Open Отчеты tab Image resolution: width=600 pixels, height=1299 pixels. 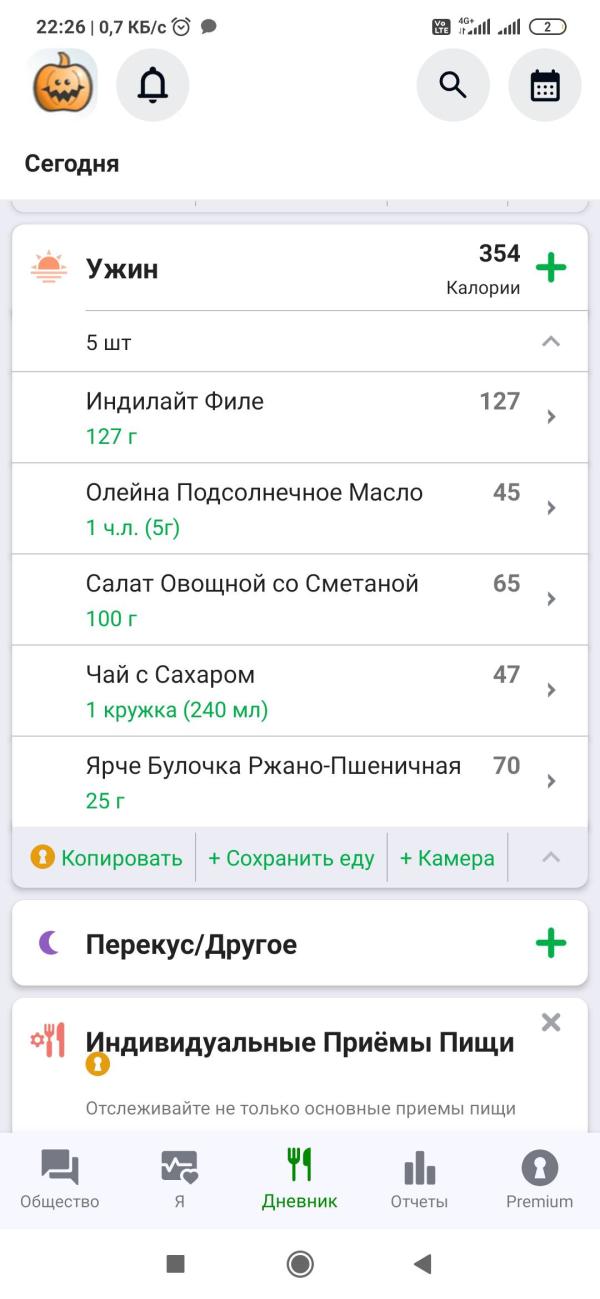(419, 1180)
